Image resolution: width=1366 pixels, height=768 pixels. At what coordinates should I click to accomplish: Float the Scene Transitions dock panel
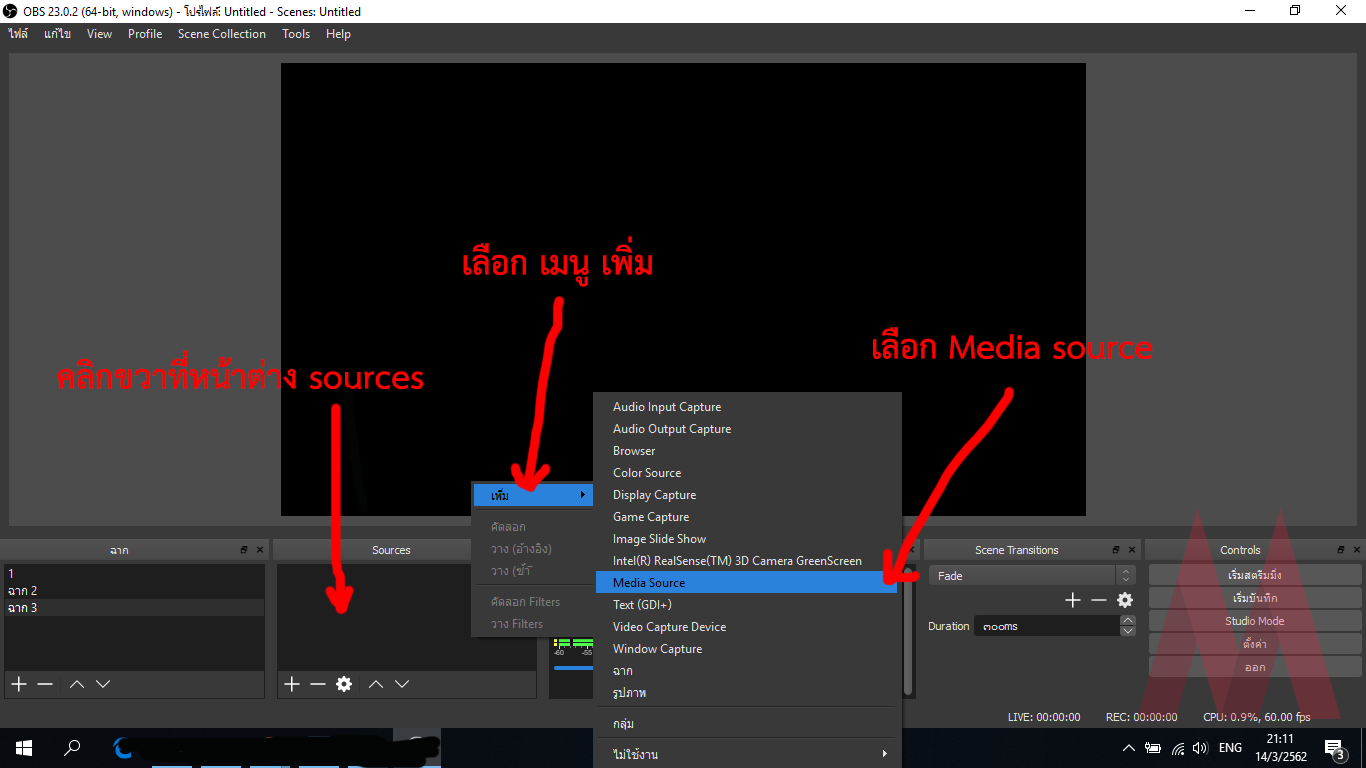click(1116, 550)
